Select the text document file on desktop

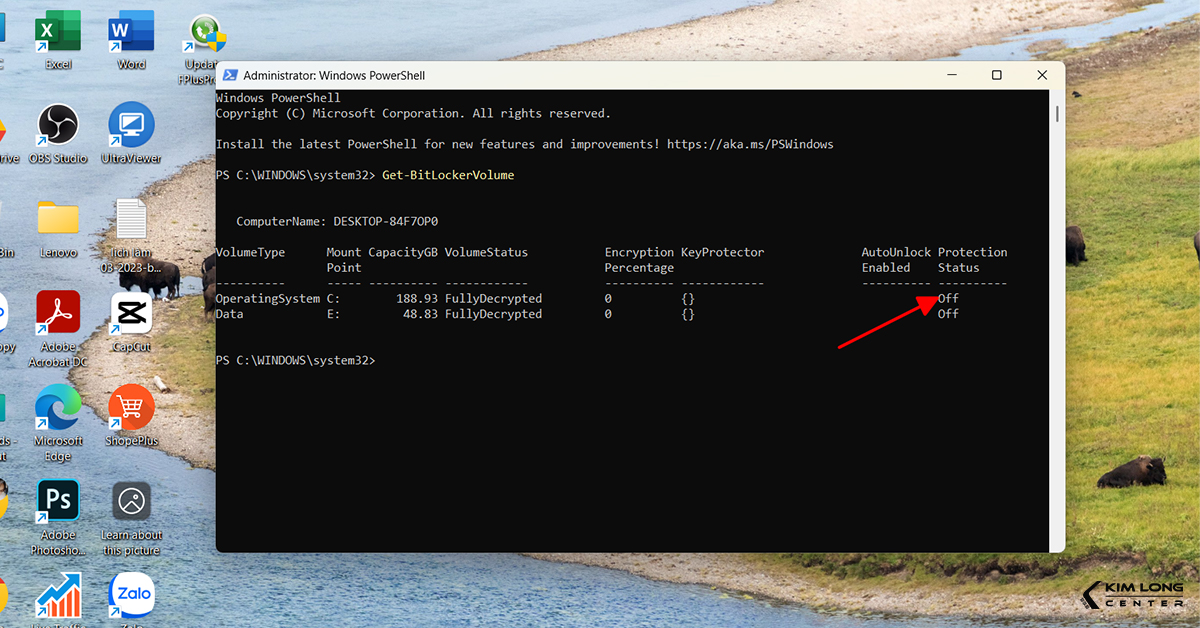131,220
